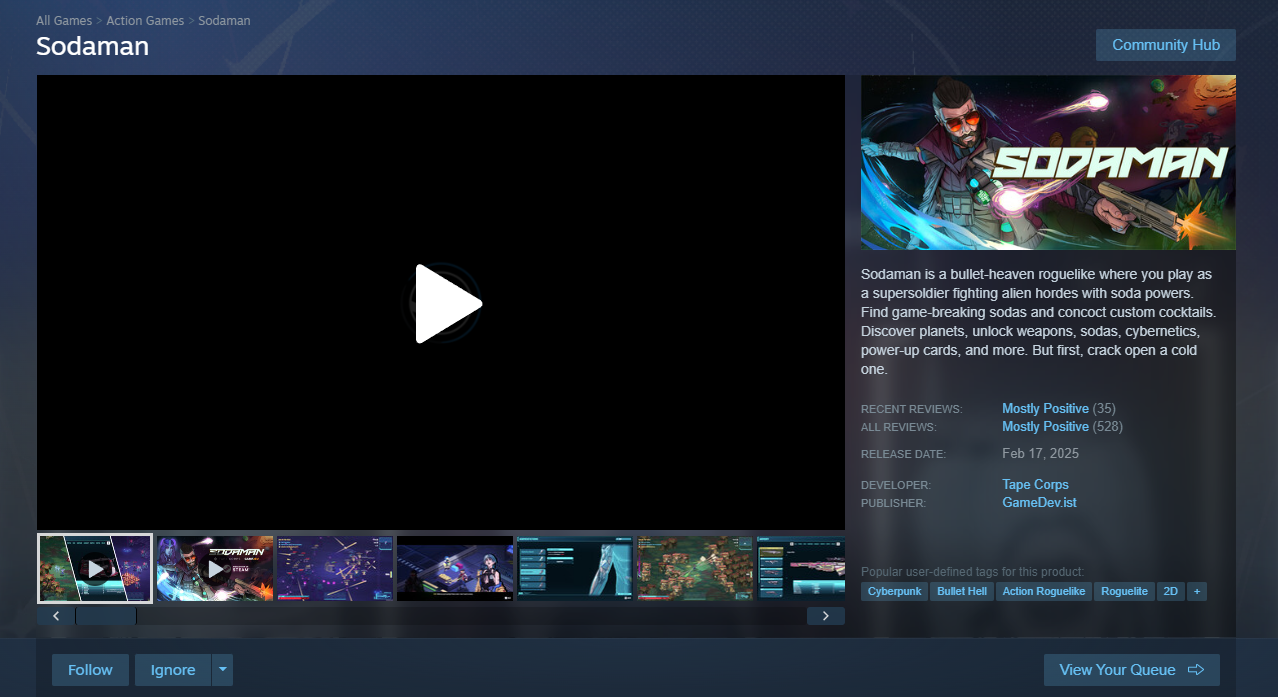Click the Ignore button

pos(173,670)
